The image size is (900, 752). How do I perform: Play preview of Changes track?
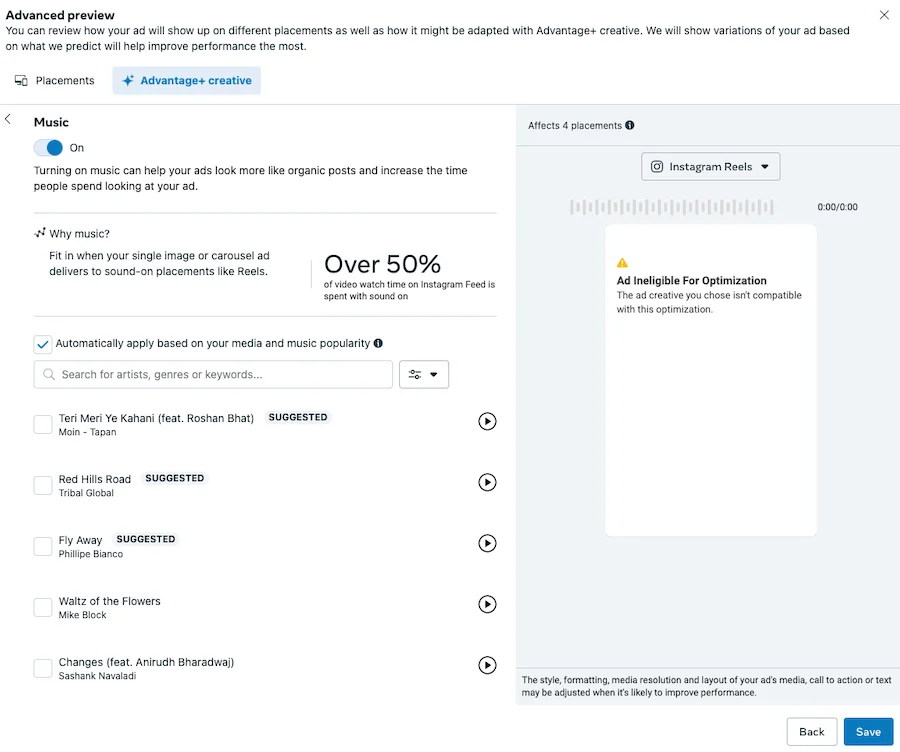pyautogui.click(x=487, y=665)
